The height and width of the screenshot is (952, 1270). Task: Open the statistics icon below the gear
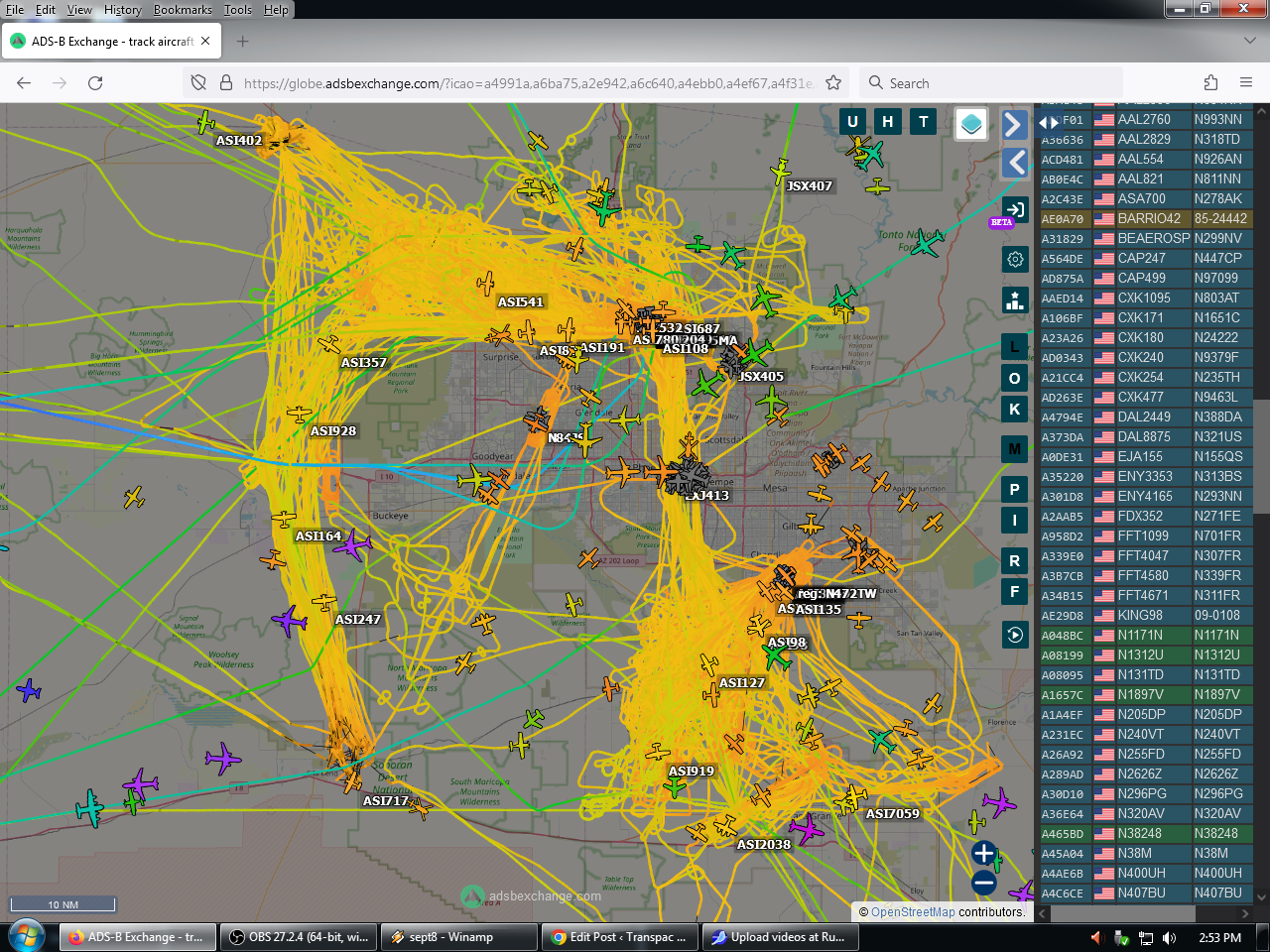(1015, 299)
